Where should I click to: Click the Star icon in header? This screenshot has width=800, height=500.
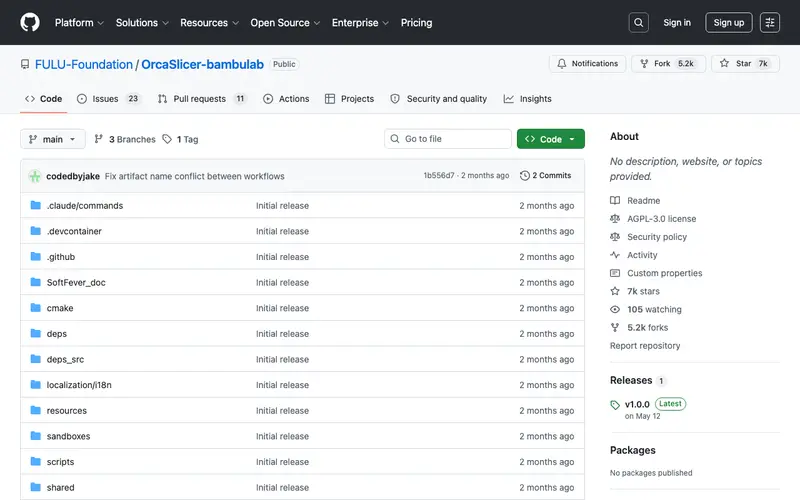tap(724, 63)
